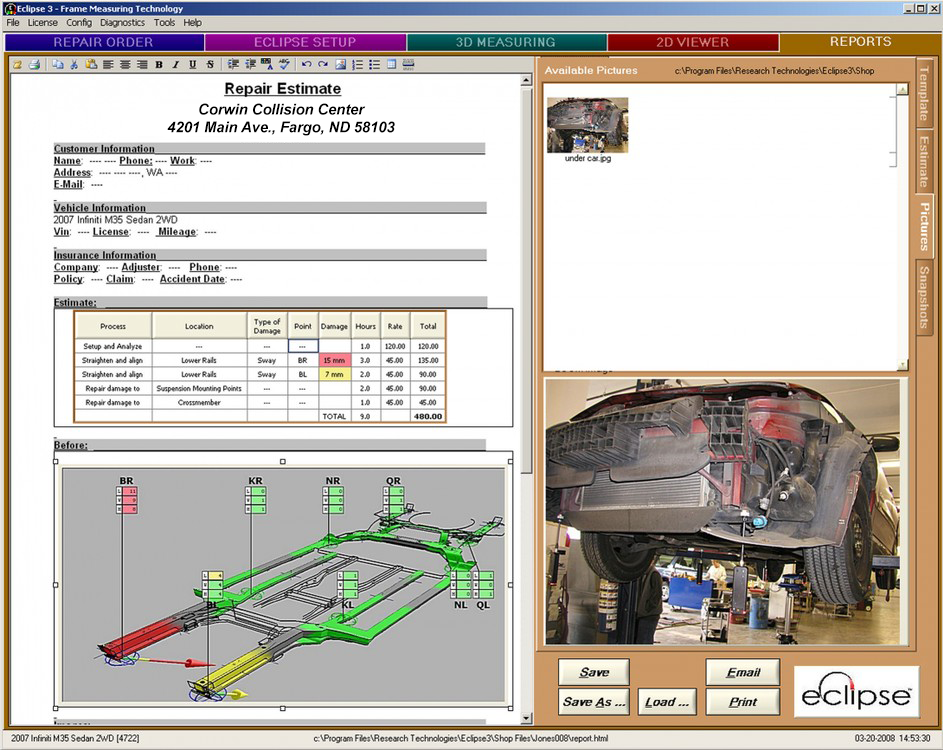Viewport: 943px width, 750px height.
Task: Click the scissors cut icon
Action: point(74,65)
